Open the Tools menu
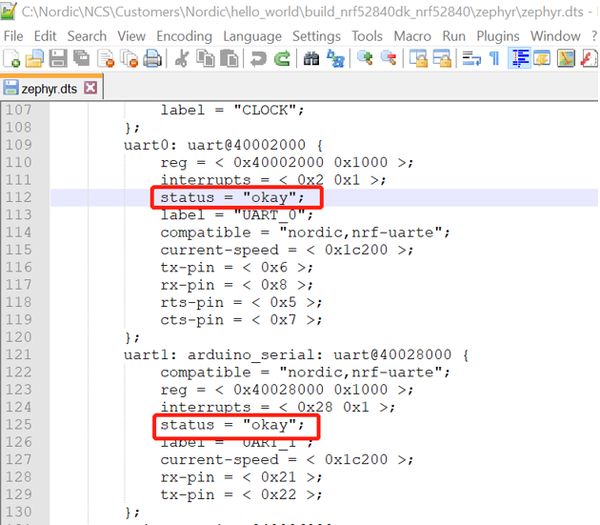The image size is (600, 525). (x=367, y=36)
